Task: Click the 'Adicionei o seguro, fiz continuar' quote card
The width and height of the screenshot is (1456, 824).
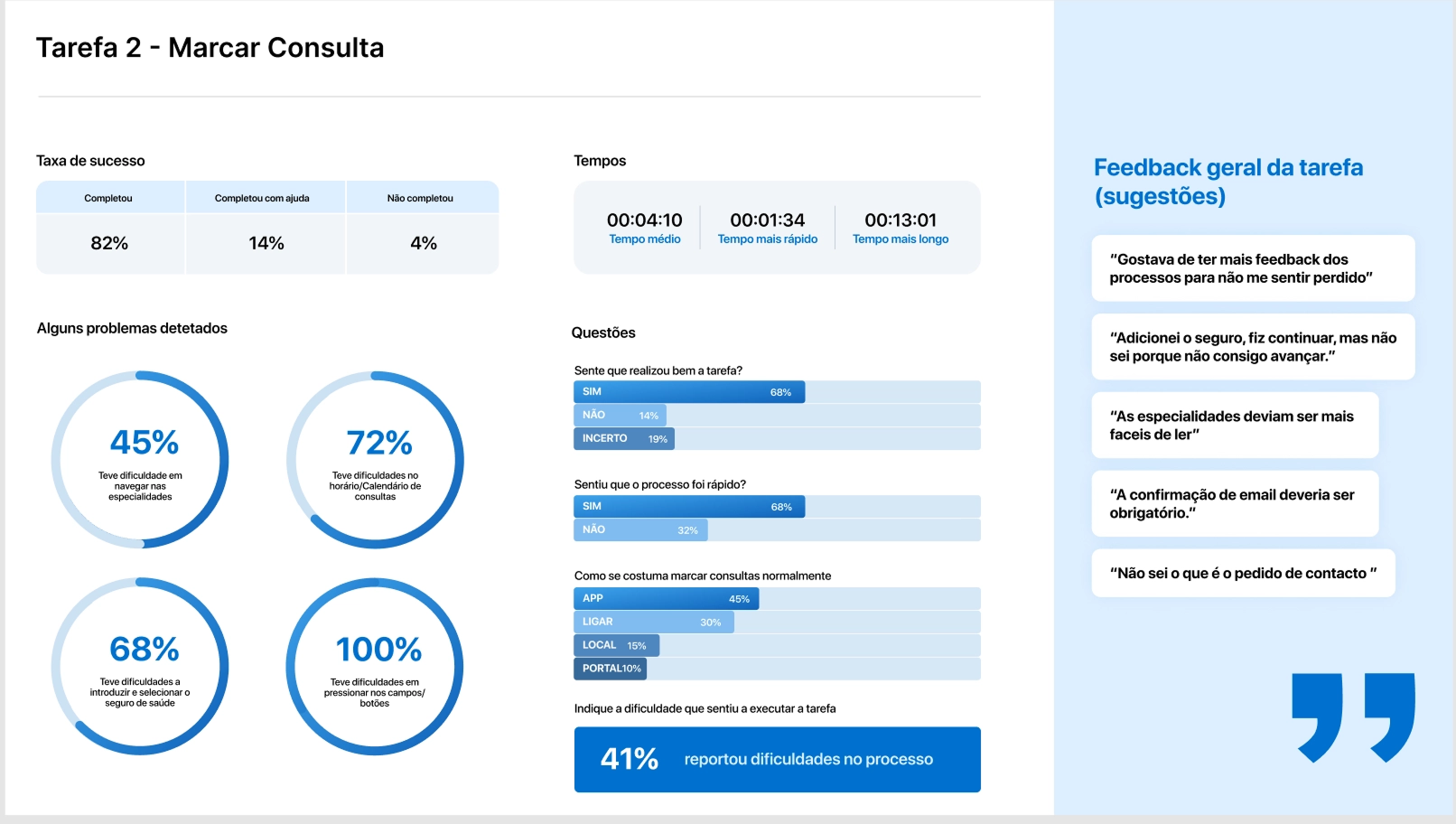Action: pos(1253,347)
